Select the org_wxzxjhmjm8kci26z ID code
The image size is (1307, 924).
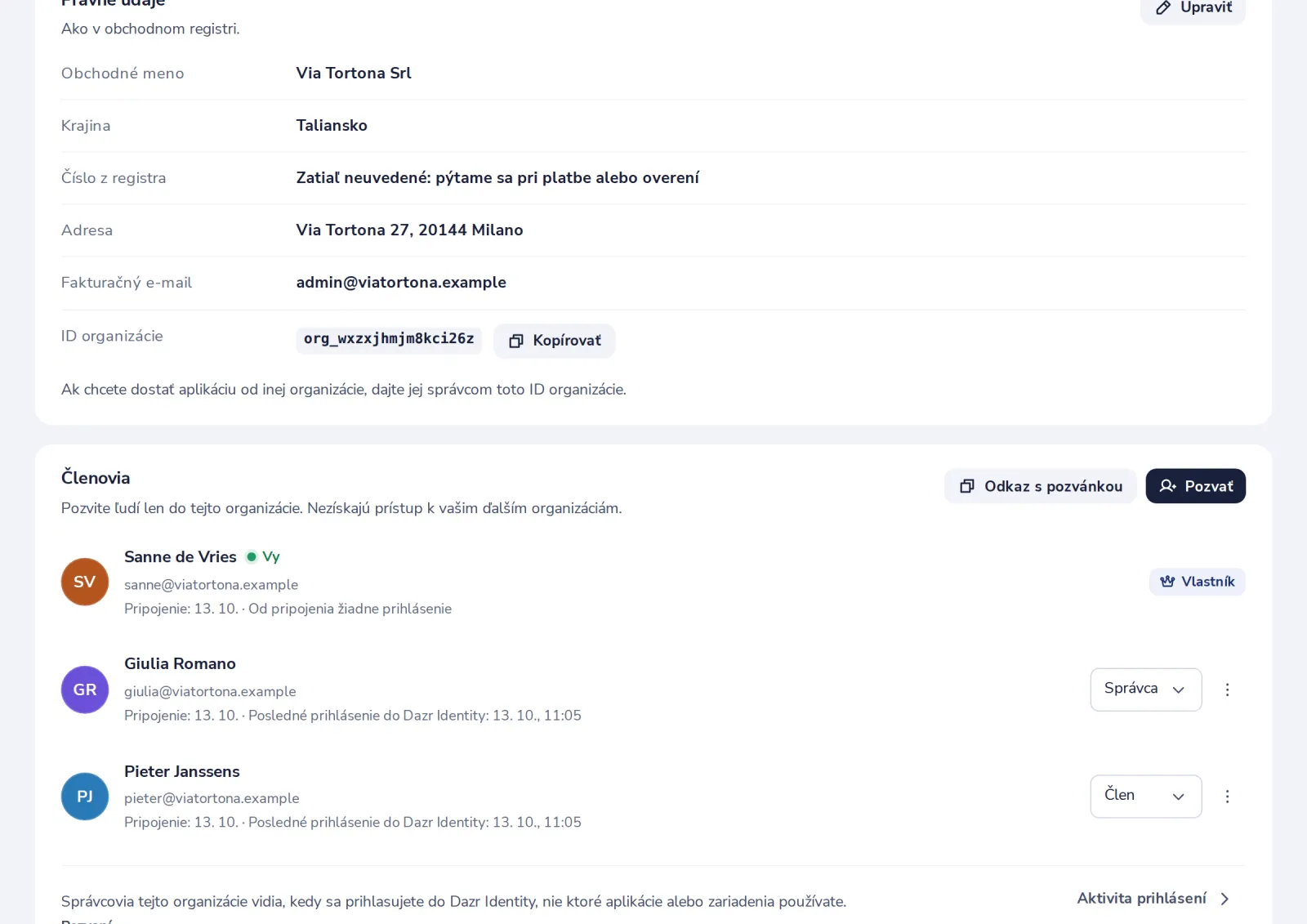(x=389, y=339)
